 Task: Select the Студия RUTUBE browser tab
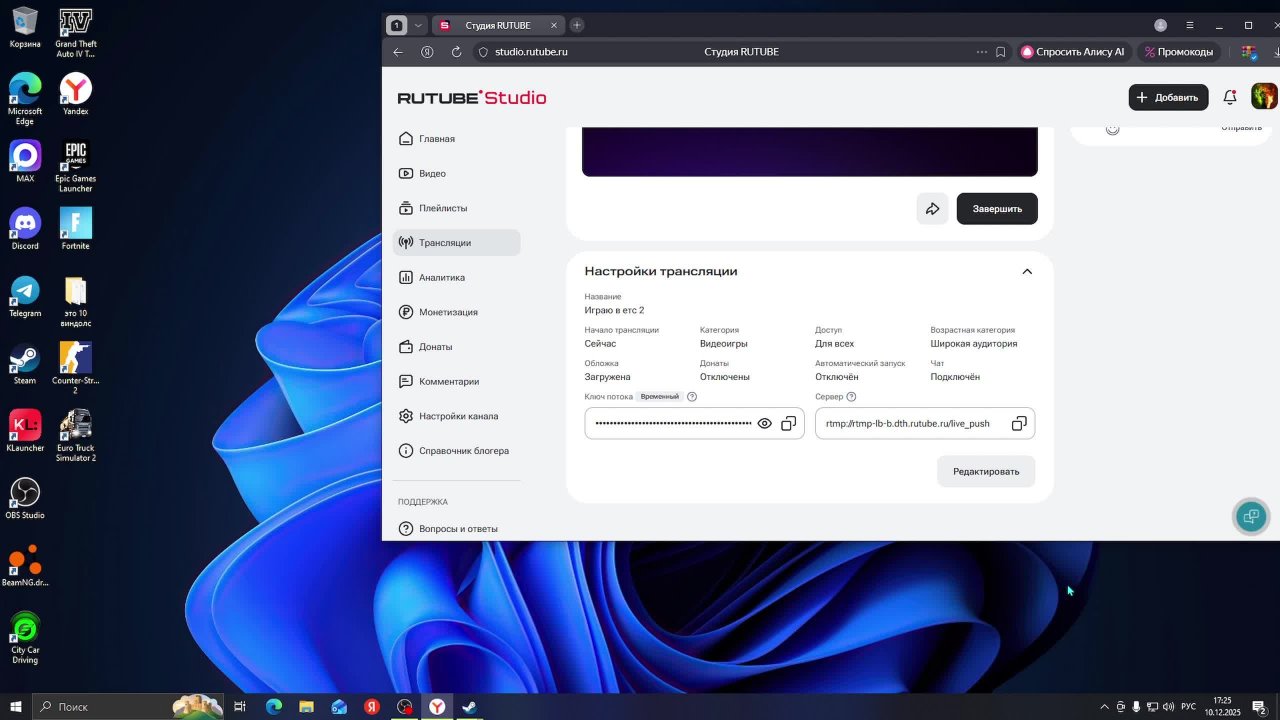[x=498, y=25]
